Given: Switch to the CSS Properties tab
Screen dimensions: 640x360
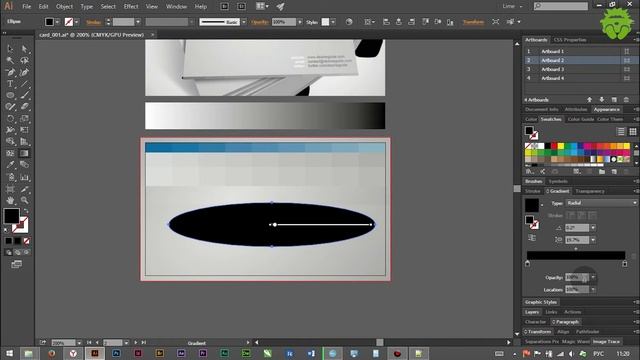Looking at the screenshot, I should point(570,40).
